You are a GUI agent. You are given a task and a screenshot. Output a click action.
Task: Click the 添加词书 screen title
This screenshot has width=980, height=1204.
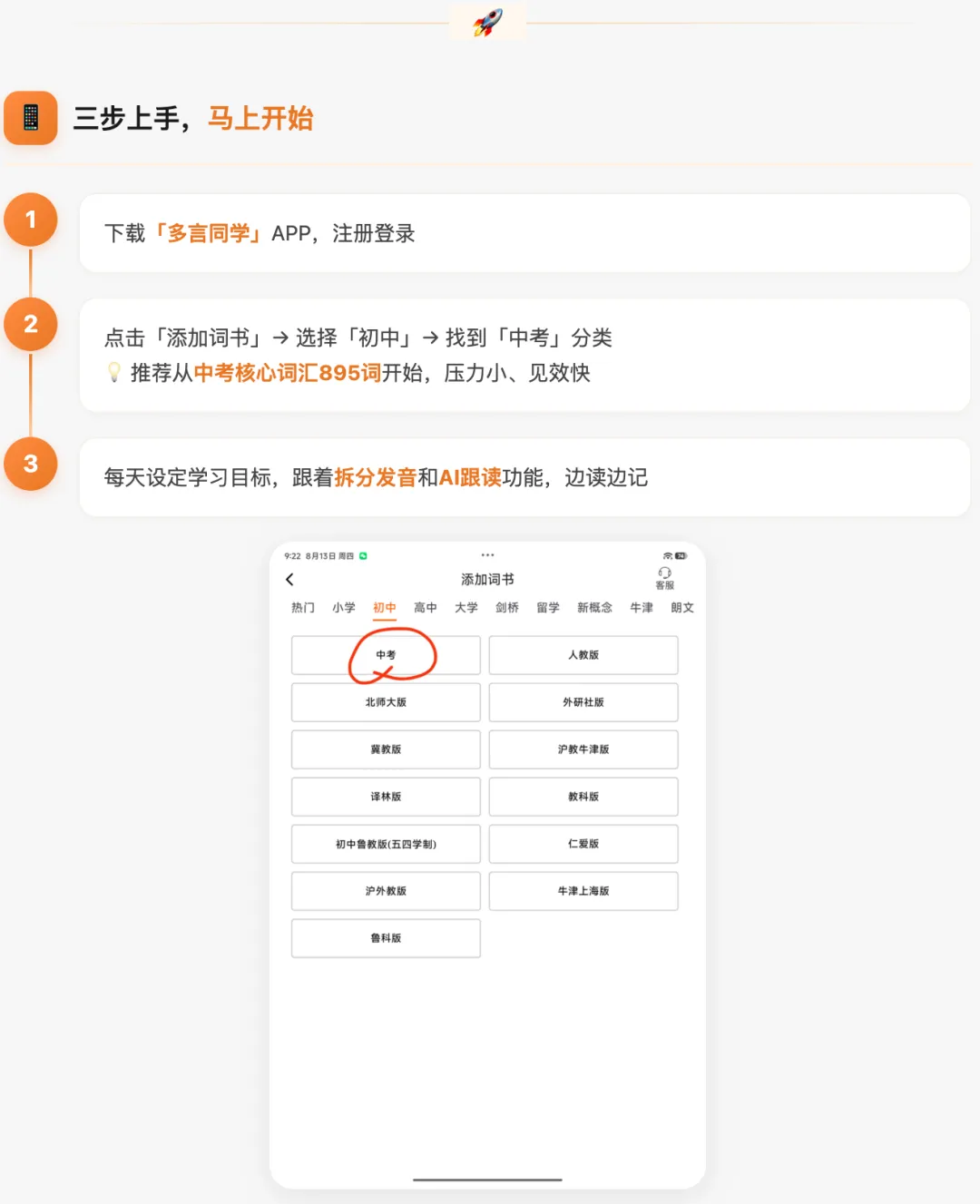point(487,579)
